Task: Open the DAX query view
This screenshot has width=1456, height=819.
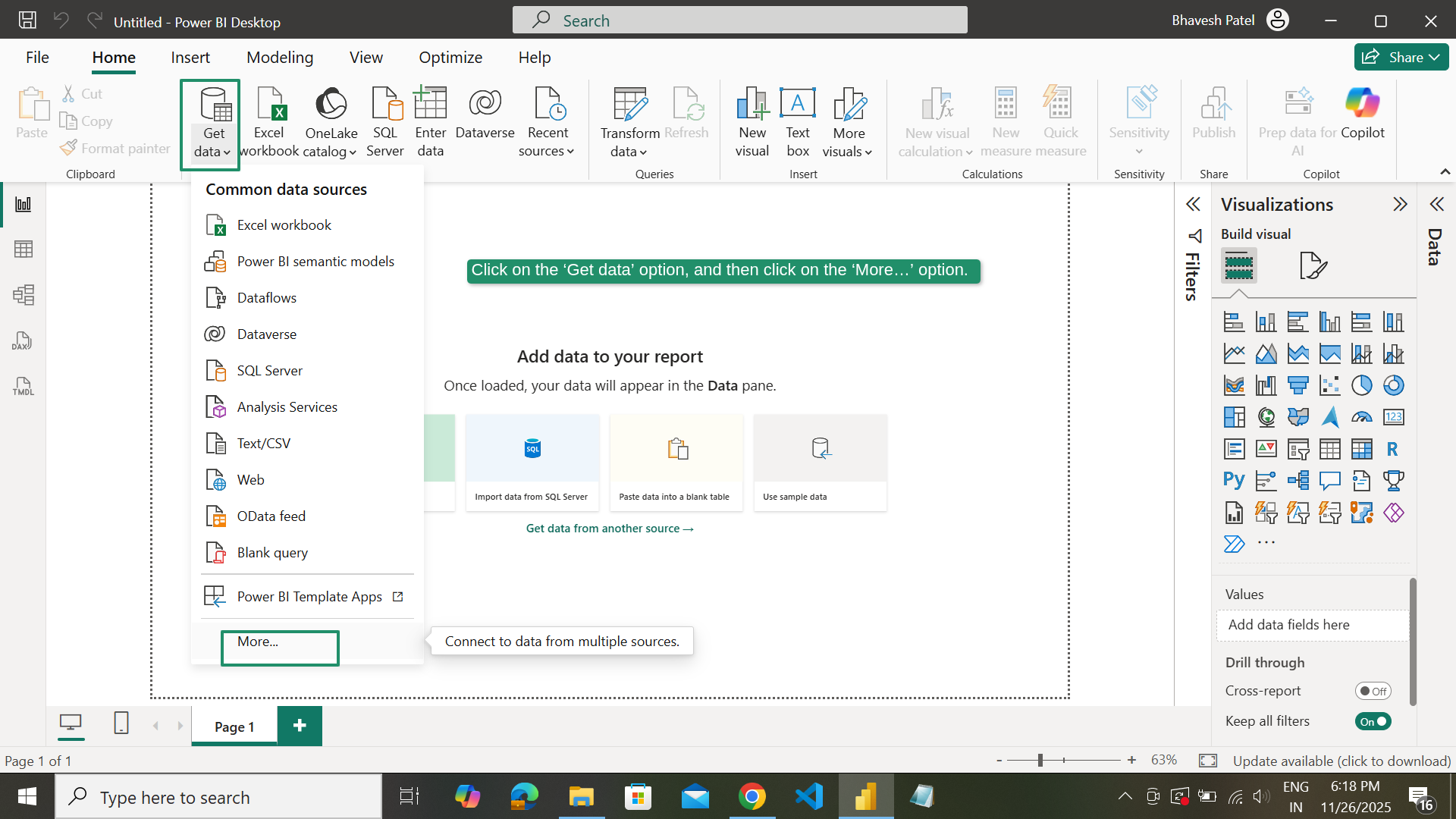Action: coord(23,340)
